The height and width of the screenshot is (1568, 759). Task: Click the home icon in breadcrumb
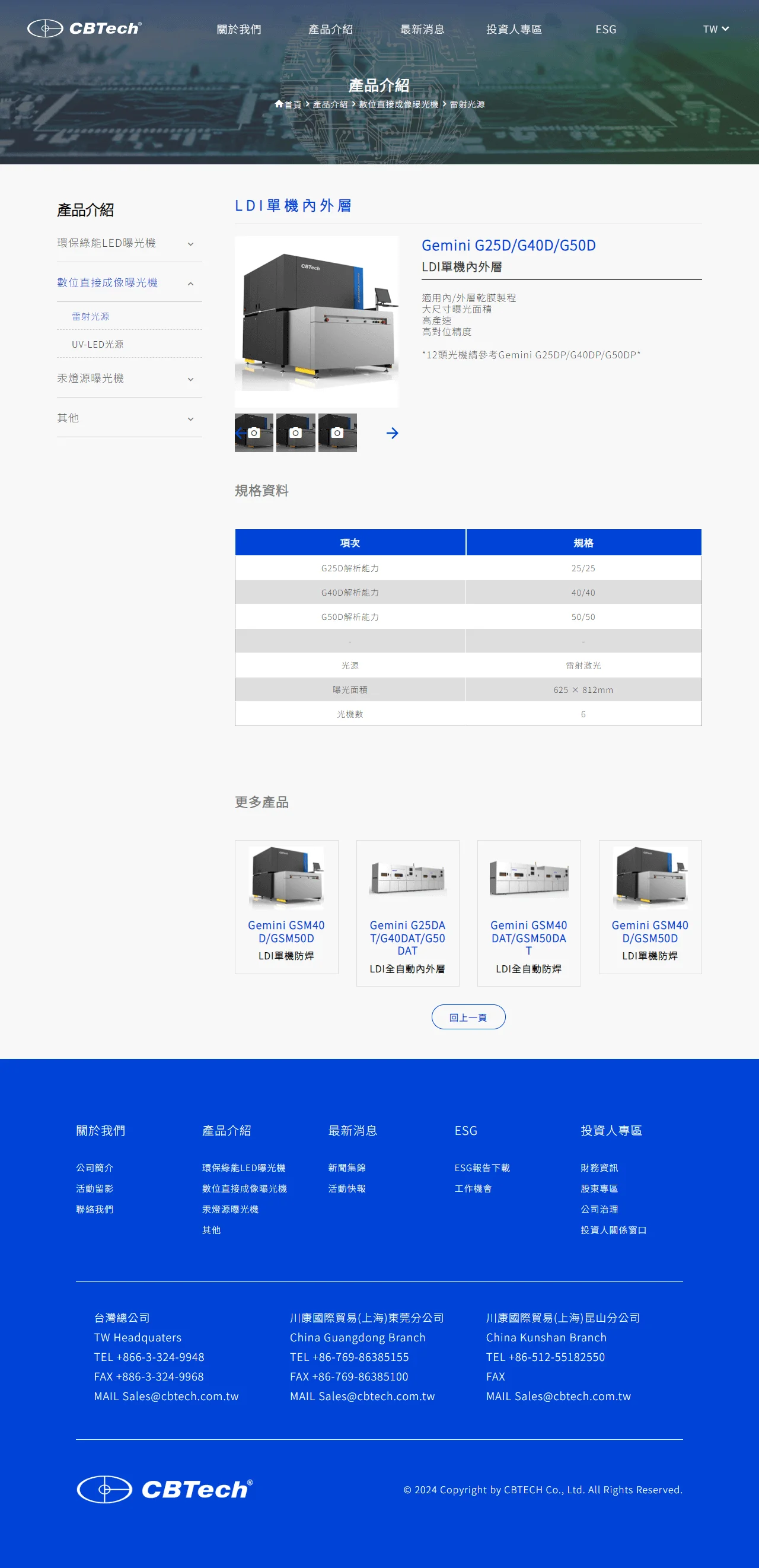pos(279,104)
